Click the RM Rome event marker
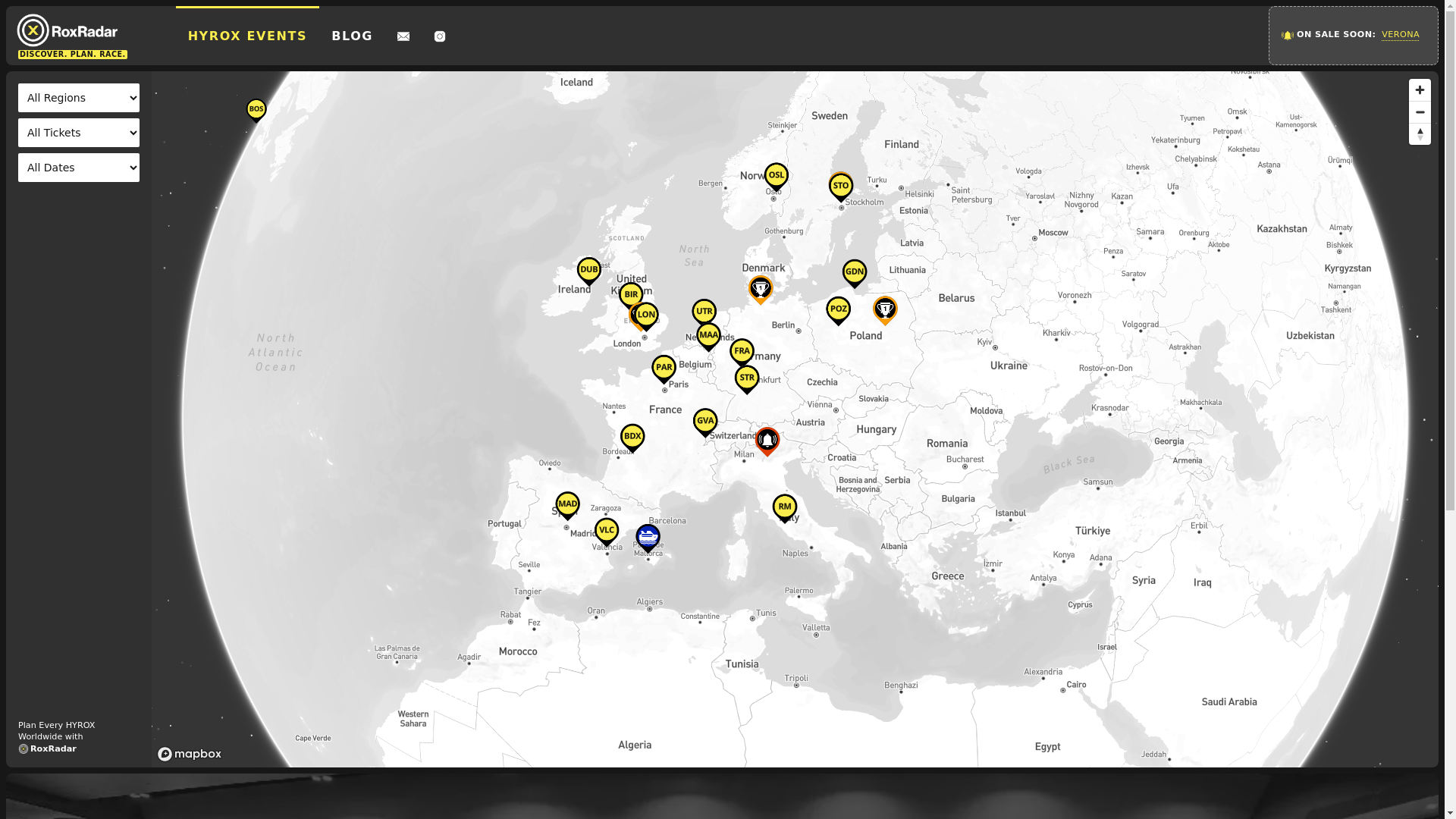 [784, 509]
